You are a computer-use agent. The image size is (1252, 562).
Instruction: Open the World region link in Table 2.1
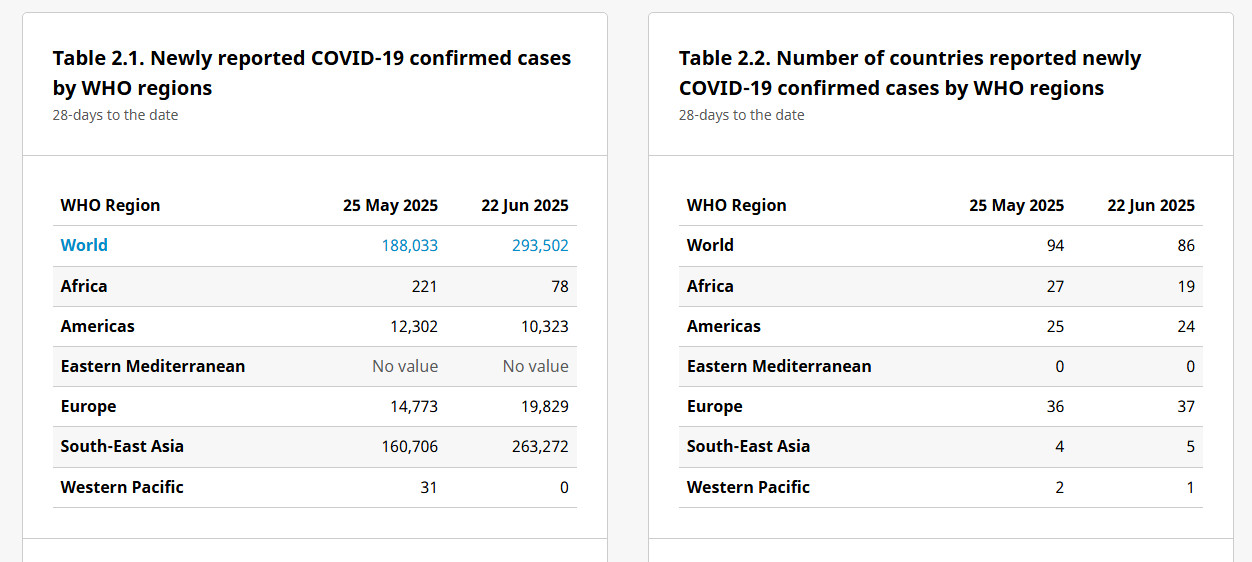point(84,245)
